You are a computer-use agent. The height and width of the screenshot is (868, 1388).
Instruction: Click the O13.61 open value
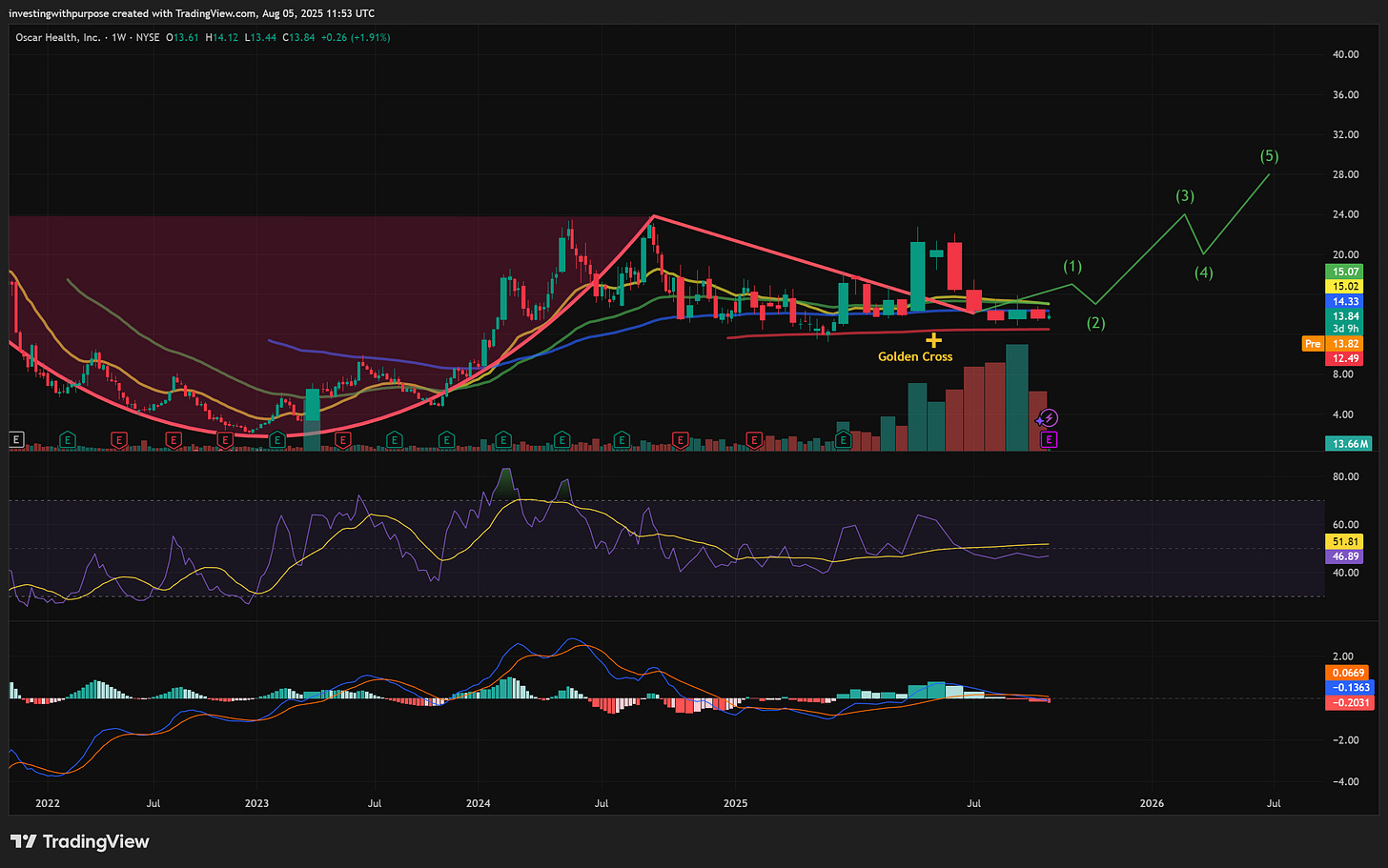click(x=183, y=38)
